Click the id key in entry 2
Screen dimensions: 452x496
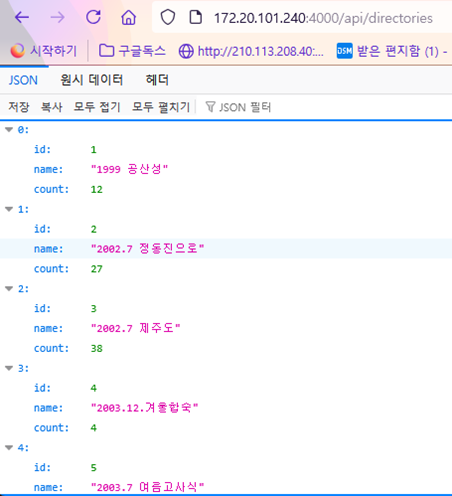point(42,308)
